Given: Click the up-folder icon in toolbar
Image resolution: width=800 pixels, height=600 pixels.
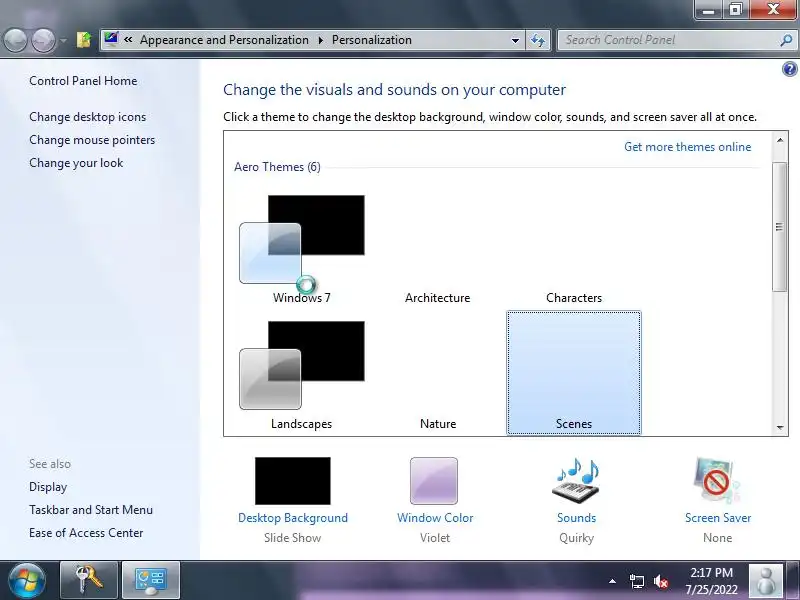Looking at the screenshot, I should (x=83, y=40).
